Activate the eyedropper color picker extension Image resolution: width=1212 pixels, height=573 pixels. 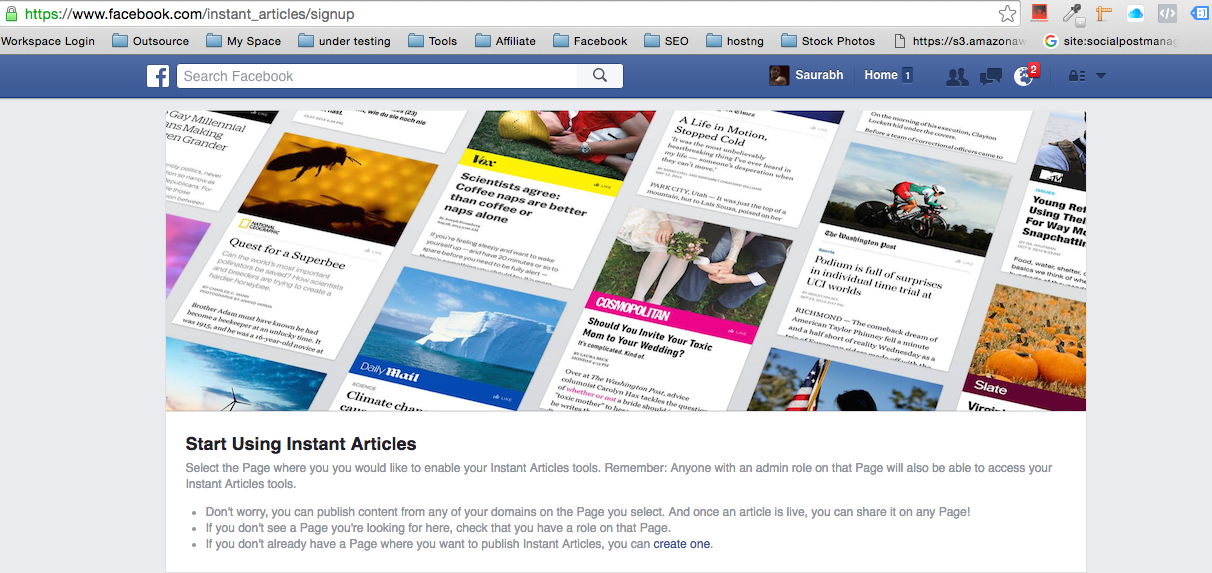[x=1073, y=13]
